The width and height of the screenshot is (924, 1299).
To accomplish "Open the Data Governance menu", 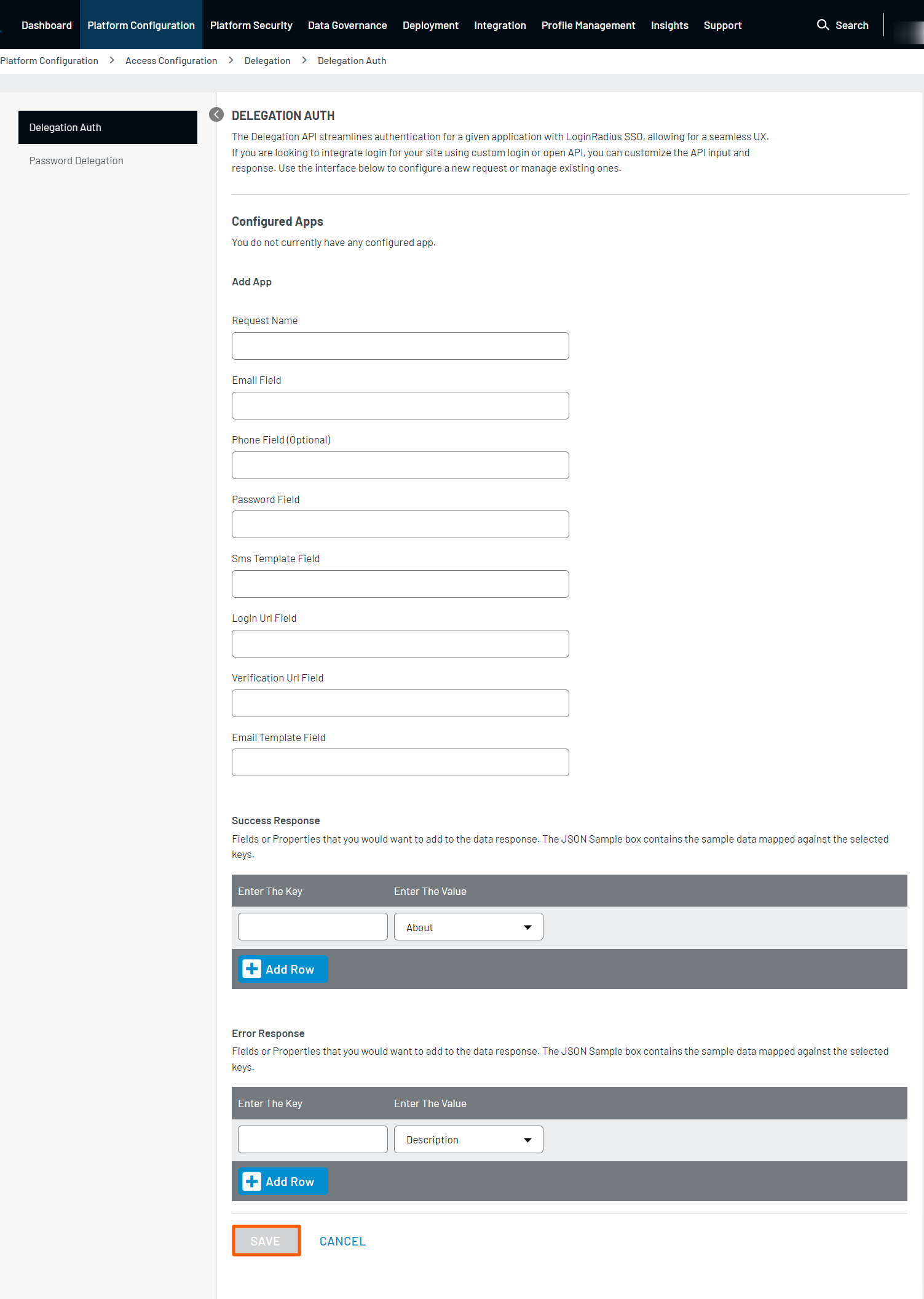I will click(x=347, y=25).
